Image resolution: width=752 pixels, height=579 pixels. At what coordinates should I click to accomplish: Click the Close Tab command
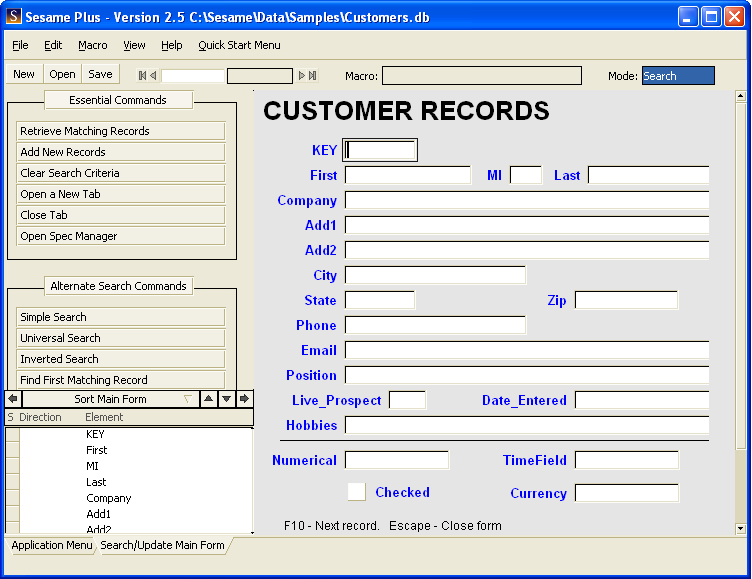pos(121,215)
